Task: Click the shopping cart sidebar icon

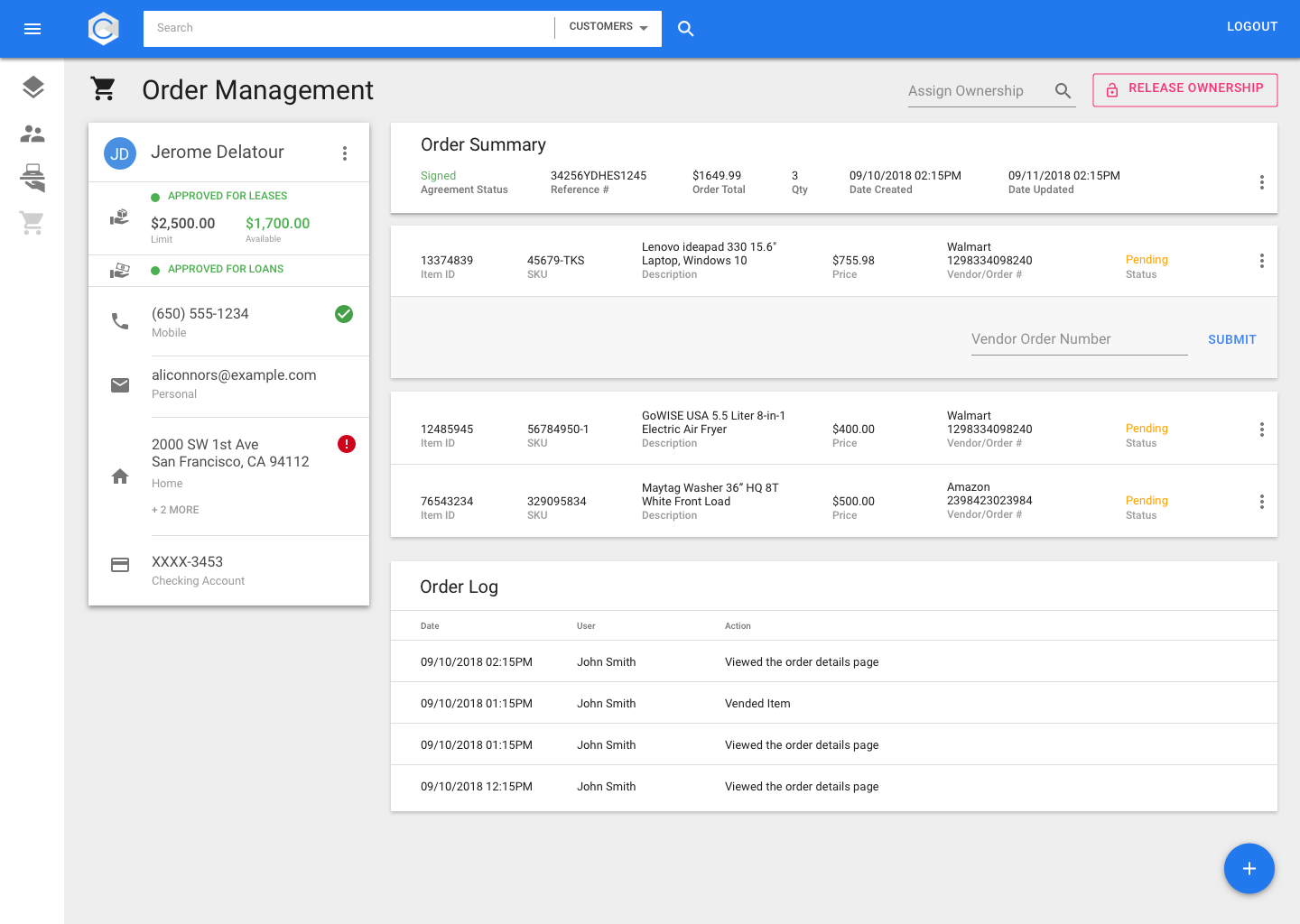Action: click(32, 222)
